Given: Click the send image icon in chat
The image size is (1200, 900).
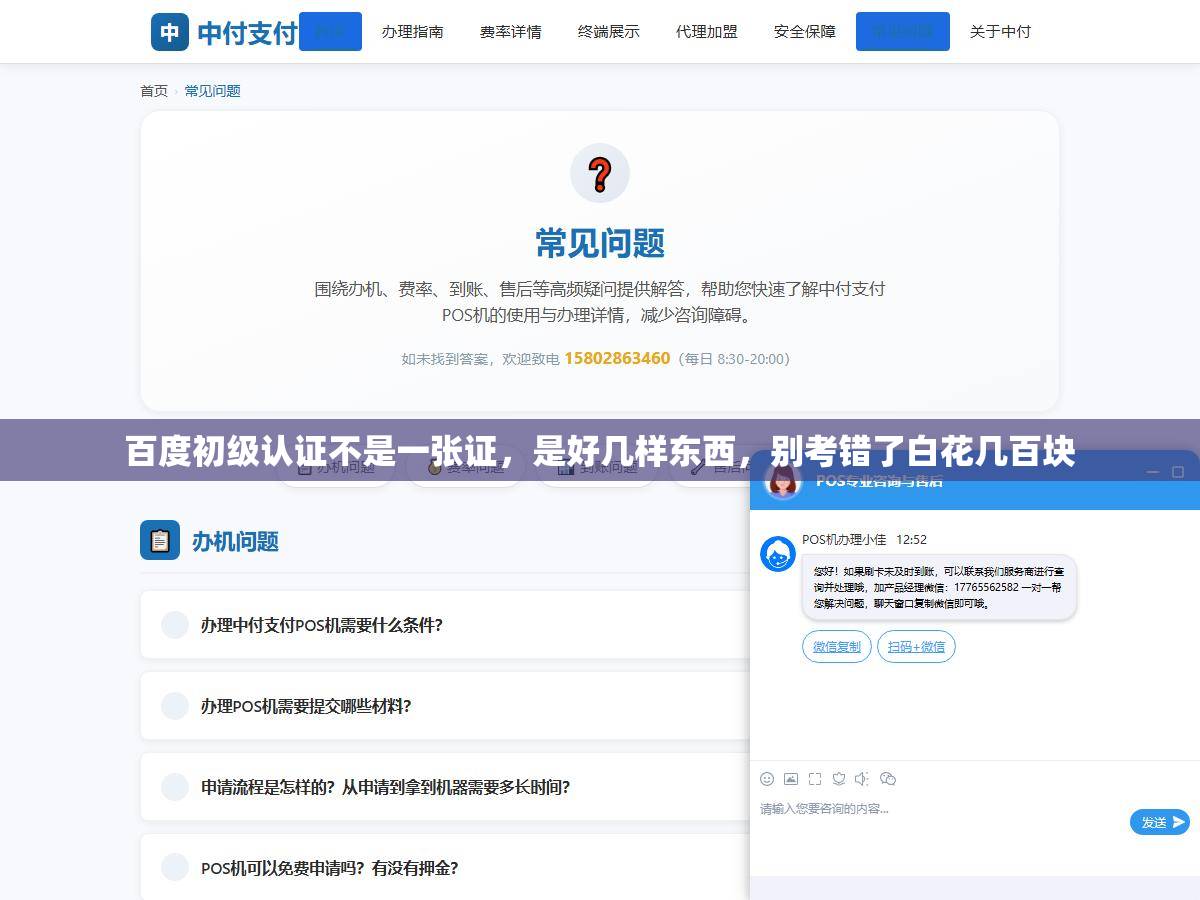Looking at the screenshot, I should coord(791,778).
